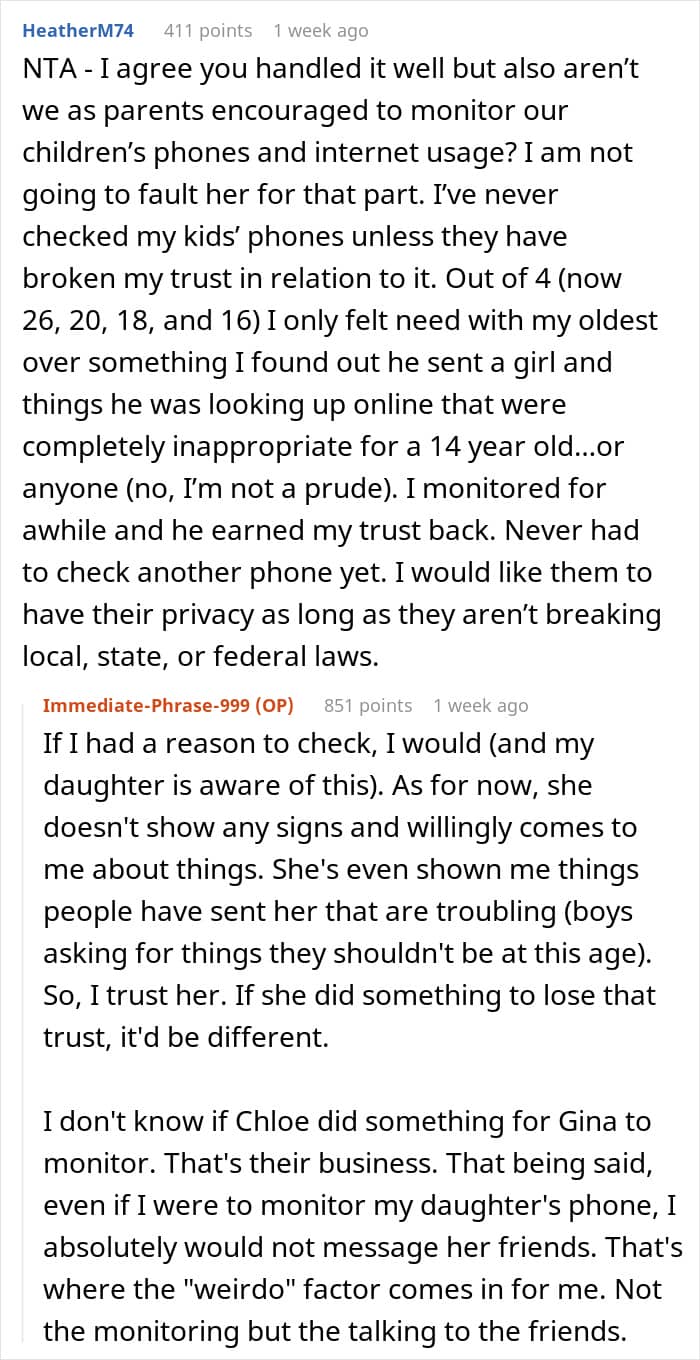
Task: Open the timestamp link next to 851 points
Action: [x=481, y=705]
